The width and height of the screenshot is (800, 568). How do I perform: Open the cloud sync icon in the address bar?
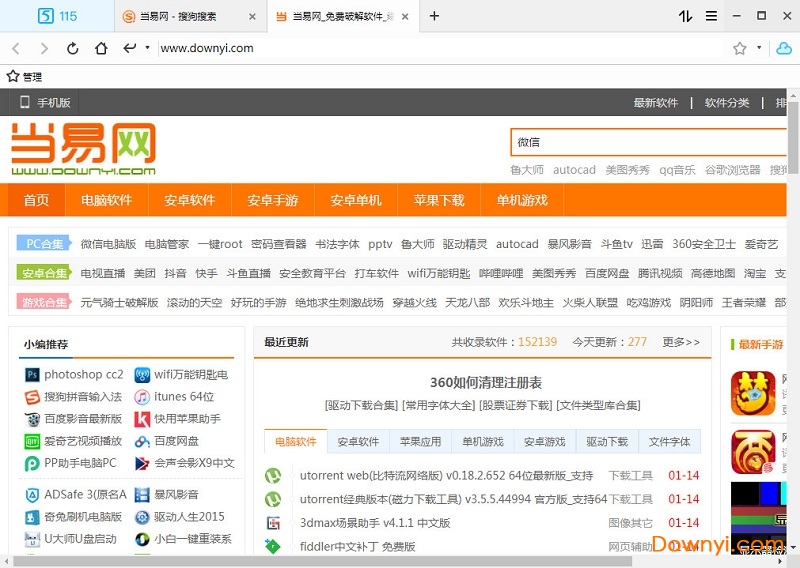click(x=784, y=48)
